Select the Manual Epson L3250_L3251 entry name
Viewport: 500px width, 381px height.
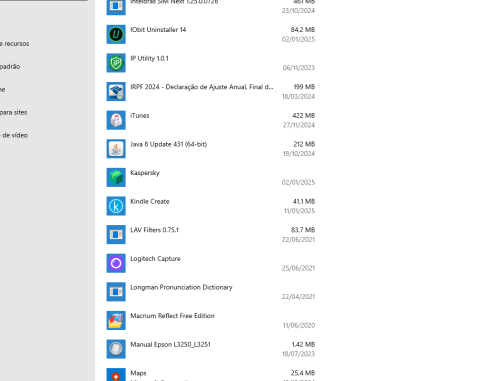(x=170, y=344)
